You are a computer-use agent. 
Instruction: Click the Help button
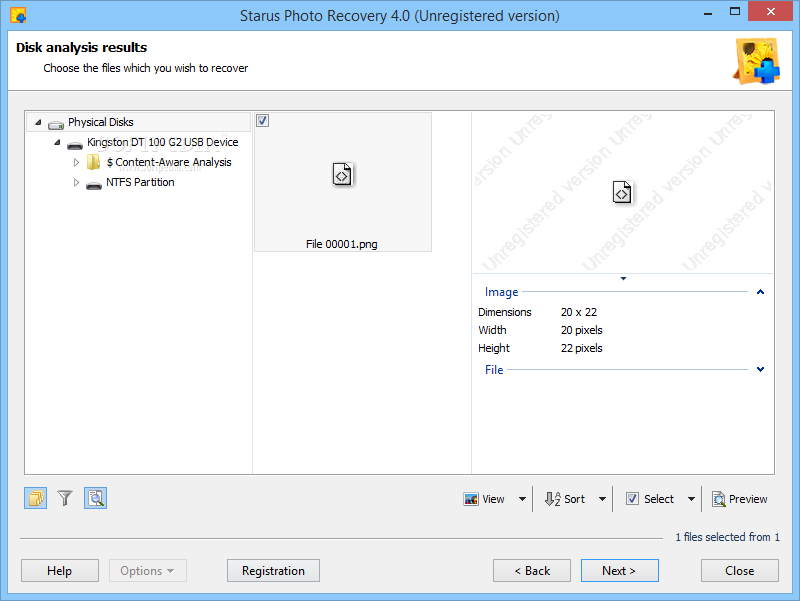60,570
